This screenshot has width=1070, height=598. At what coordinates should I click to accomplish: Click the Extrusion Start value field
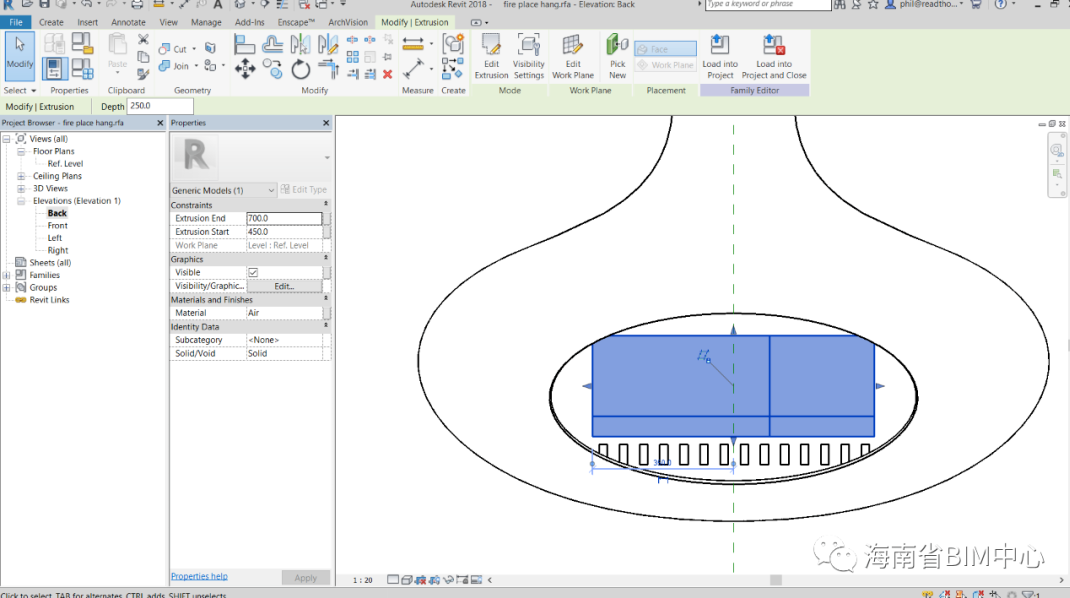coord(284,232)
